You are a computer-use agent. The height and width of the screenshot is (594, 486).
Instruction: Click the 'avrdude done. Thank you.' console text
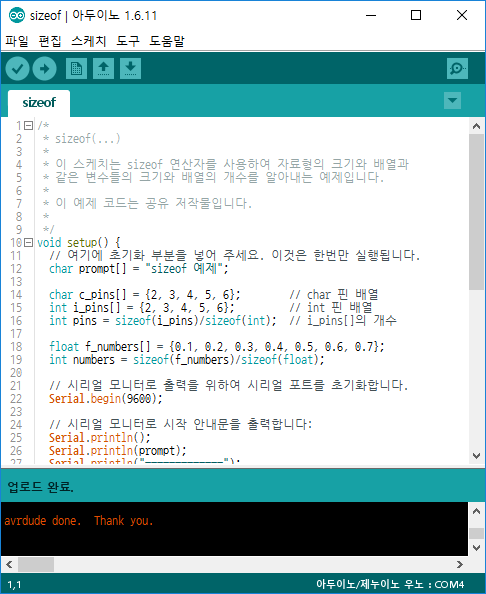[x=78, y=521]
